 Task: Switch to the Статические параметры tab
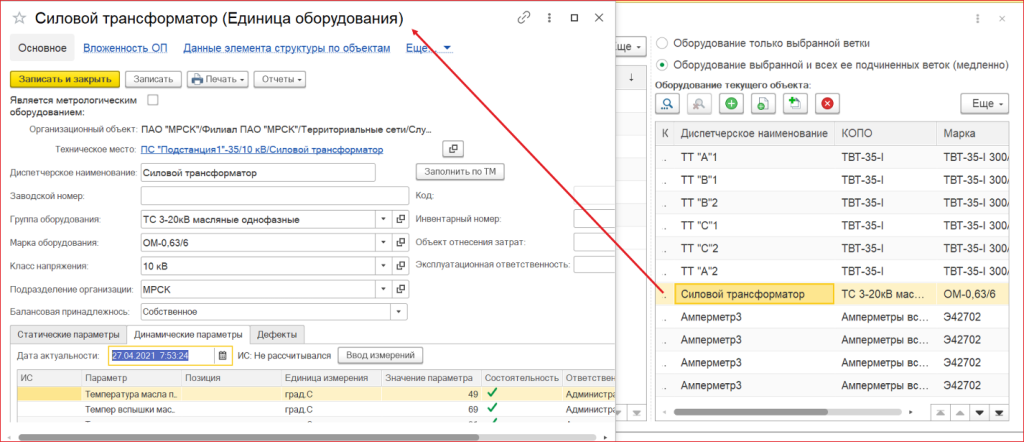tap(67, 334)
